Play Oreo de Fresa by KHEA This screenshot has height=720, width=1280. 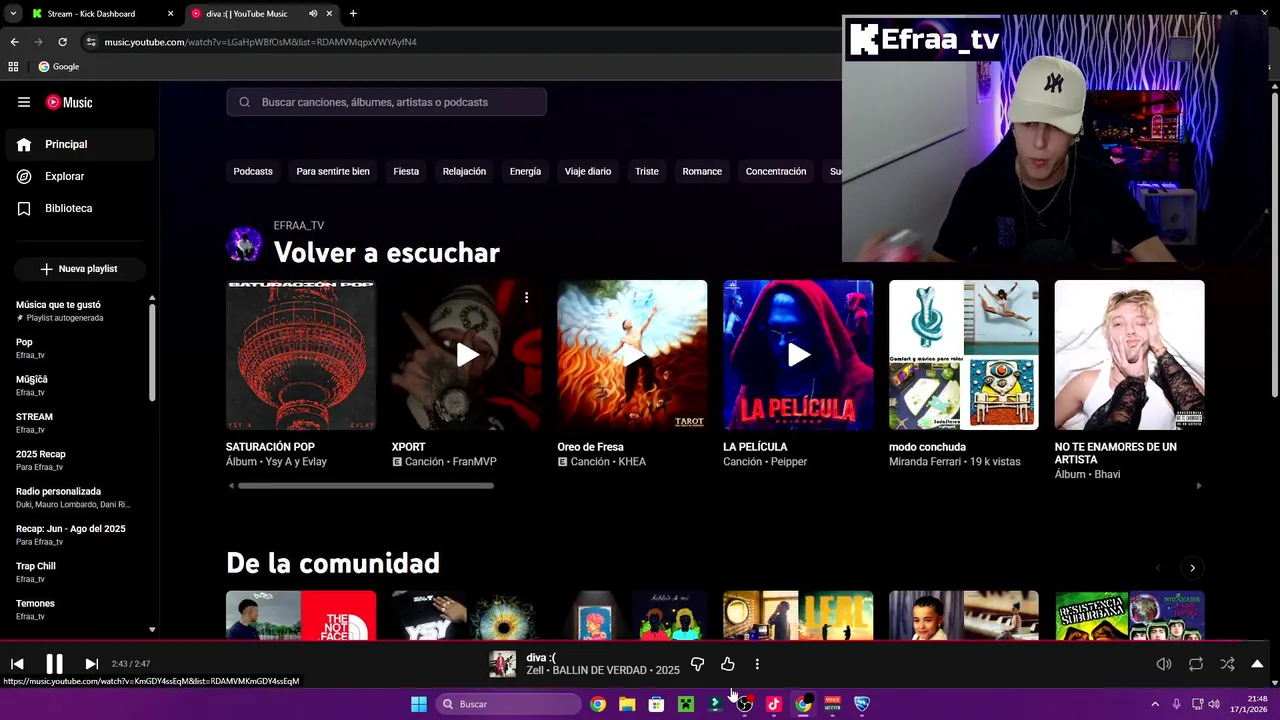(x=632, y=355)
